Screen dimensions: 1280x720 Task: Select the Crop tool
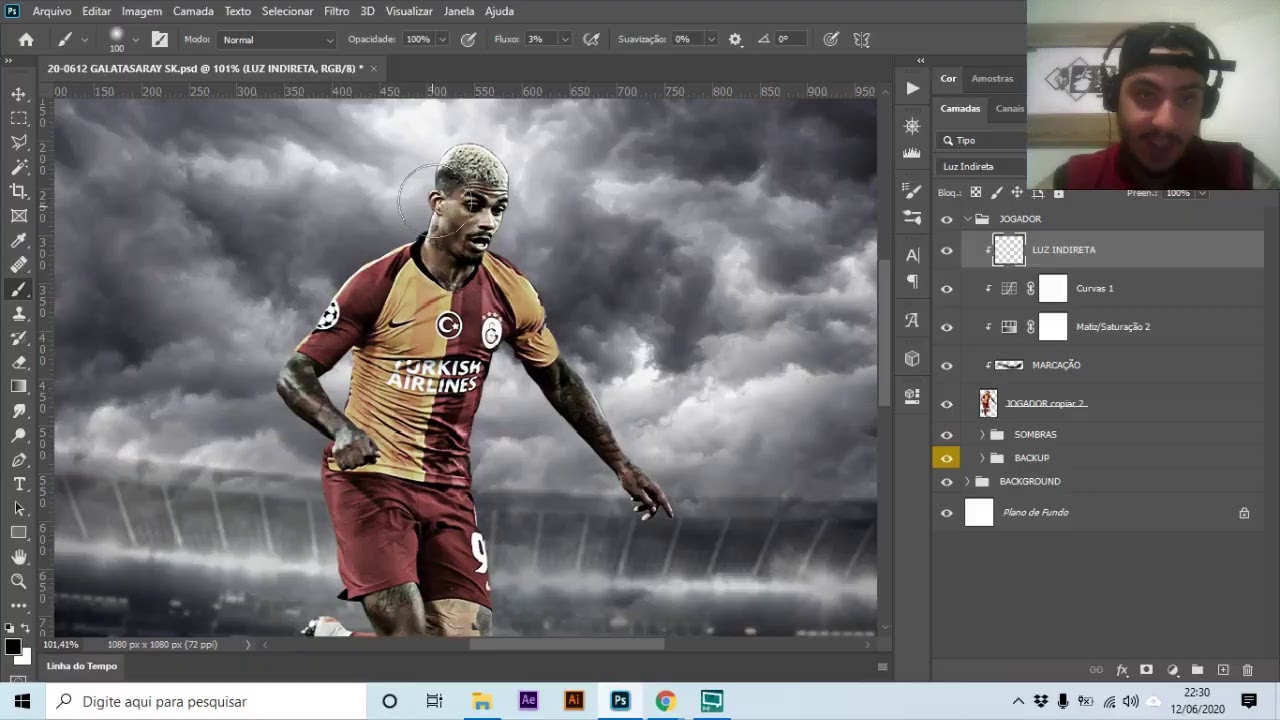[x=19, y=191]
